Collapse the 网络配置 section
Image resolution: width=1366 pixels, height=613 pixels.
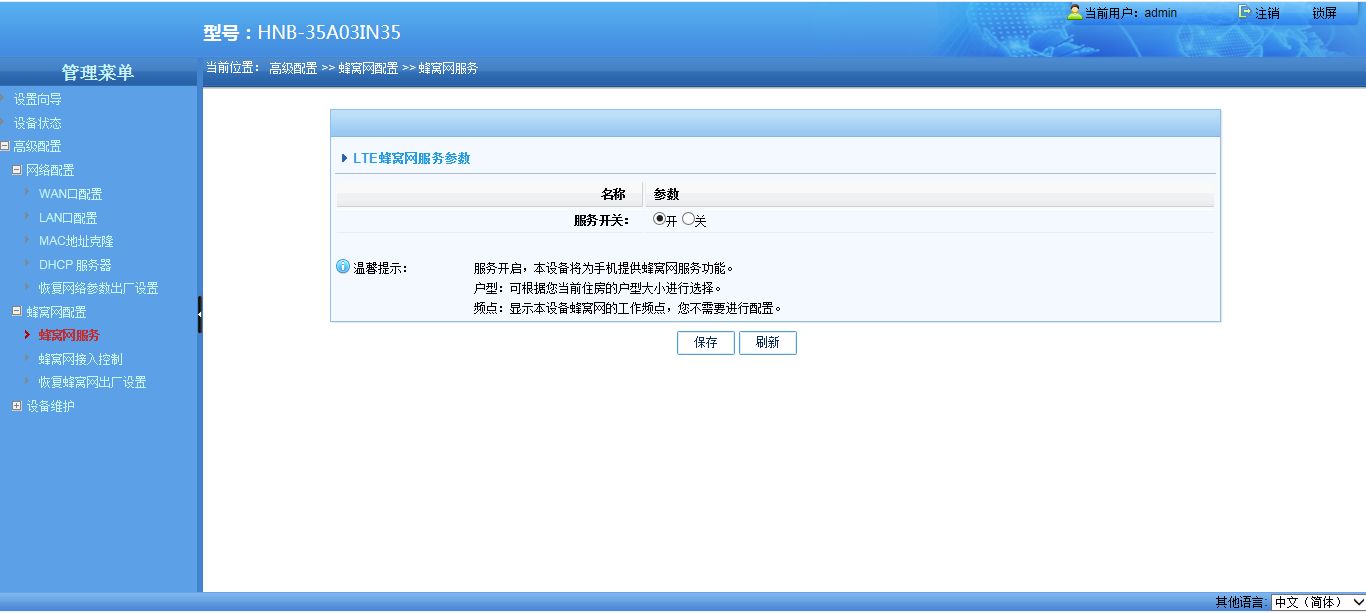coord(17,170)
